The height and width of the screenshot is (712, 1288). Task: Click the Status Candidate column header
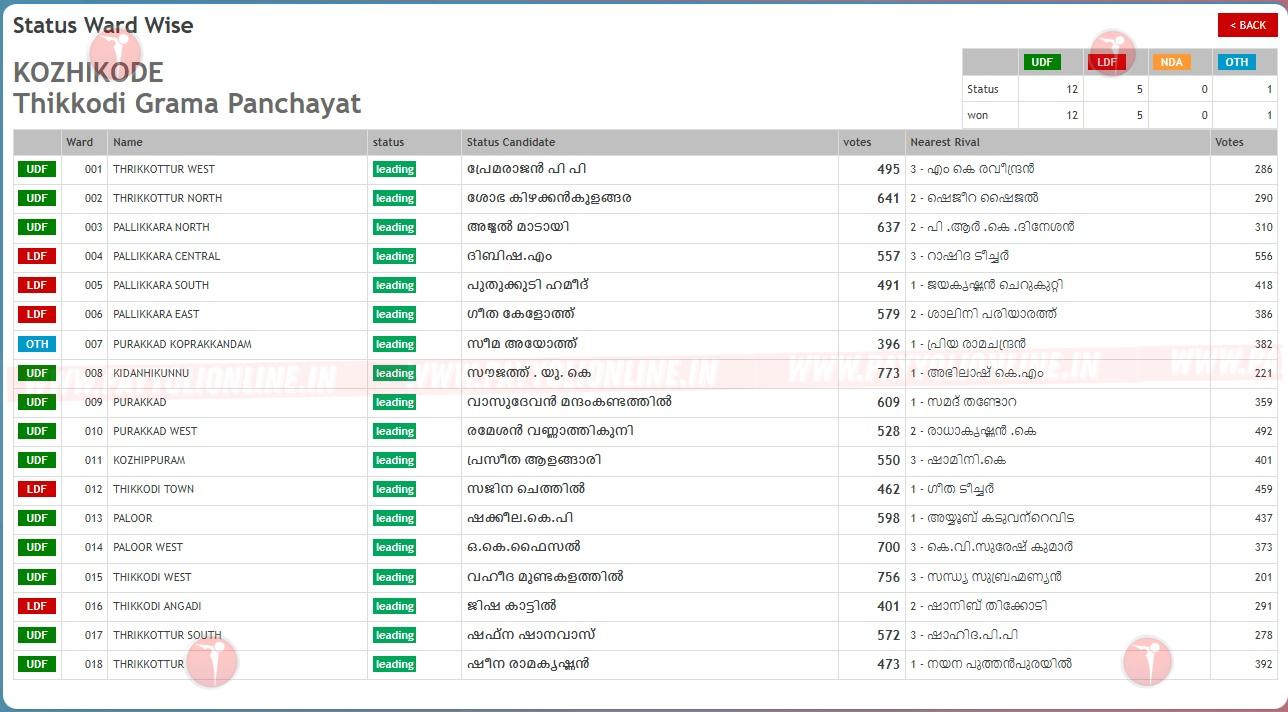[x=510, y=142]
